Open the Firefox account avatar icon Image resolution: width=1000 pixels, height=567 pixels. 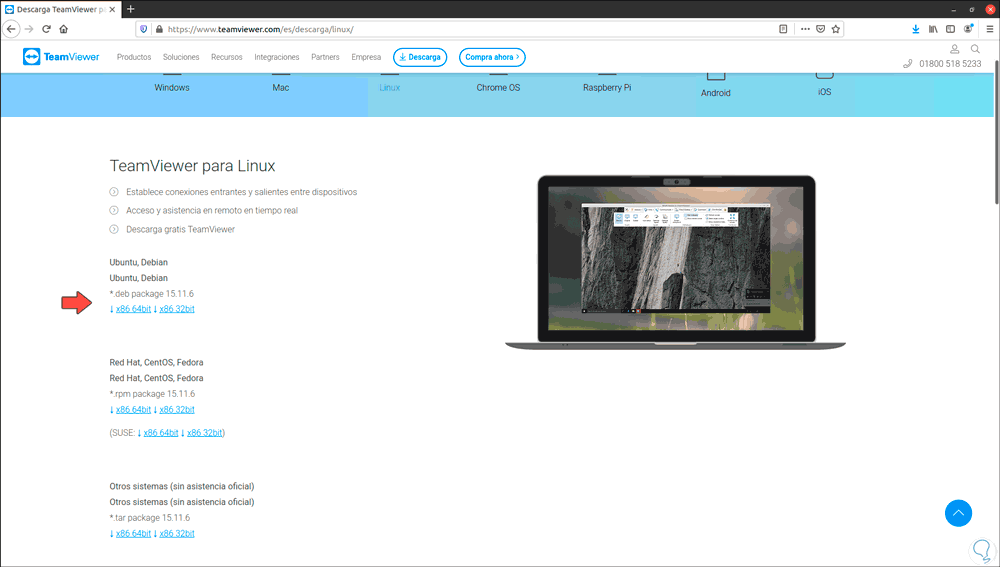click(x=969, y=29)
